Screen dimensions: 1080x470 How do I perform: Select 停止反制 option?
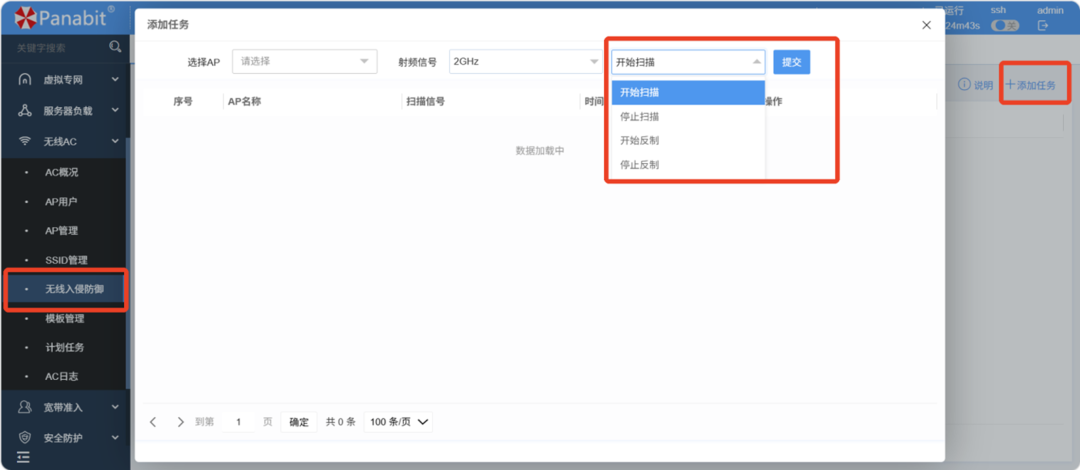point(688,165)
